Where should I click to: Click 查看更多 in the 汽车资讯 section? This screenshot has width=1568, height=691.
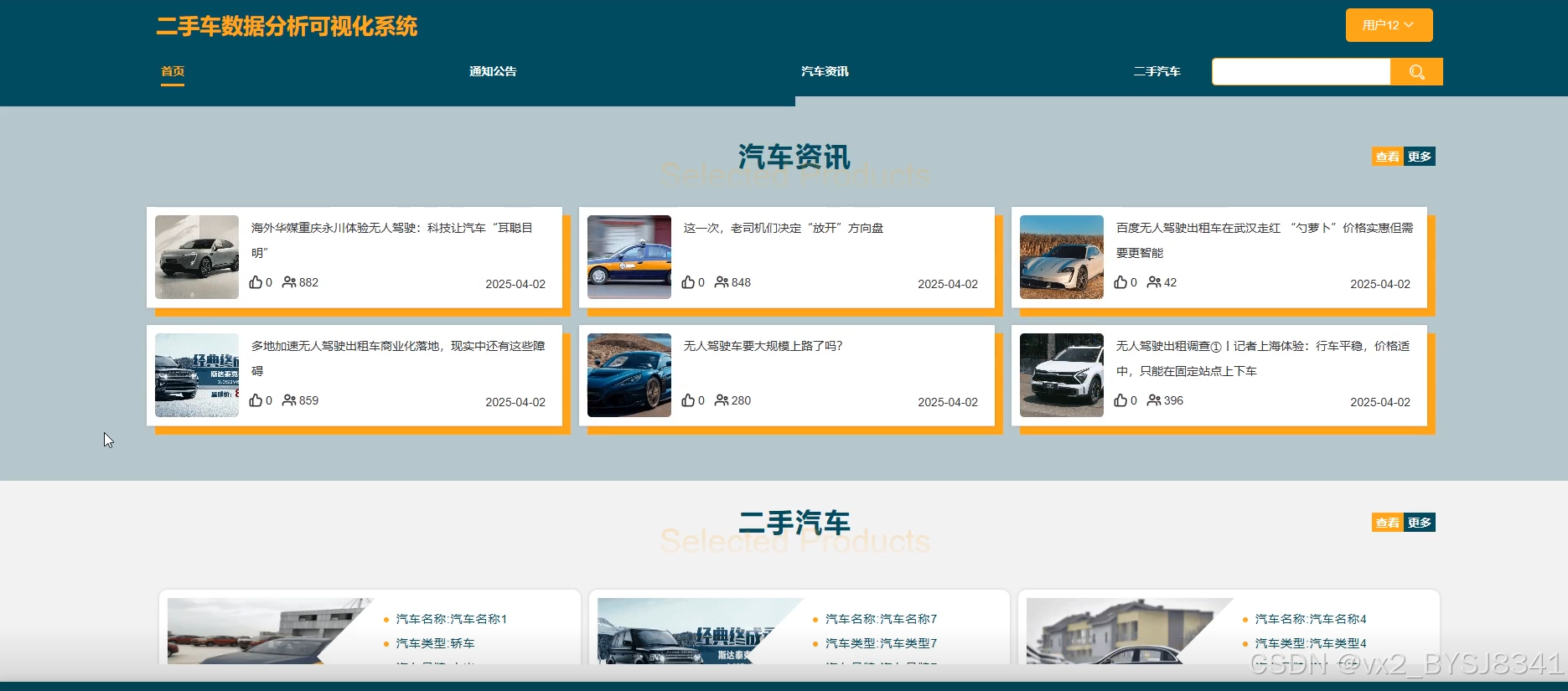tap(1404, 157)
